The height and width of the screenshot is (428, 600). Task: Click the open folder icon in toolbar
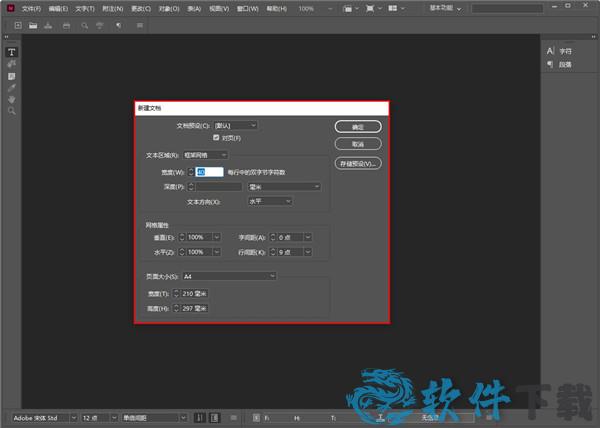point(33,23)
